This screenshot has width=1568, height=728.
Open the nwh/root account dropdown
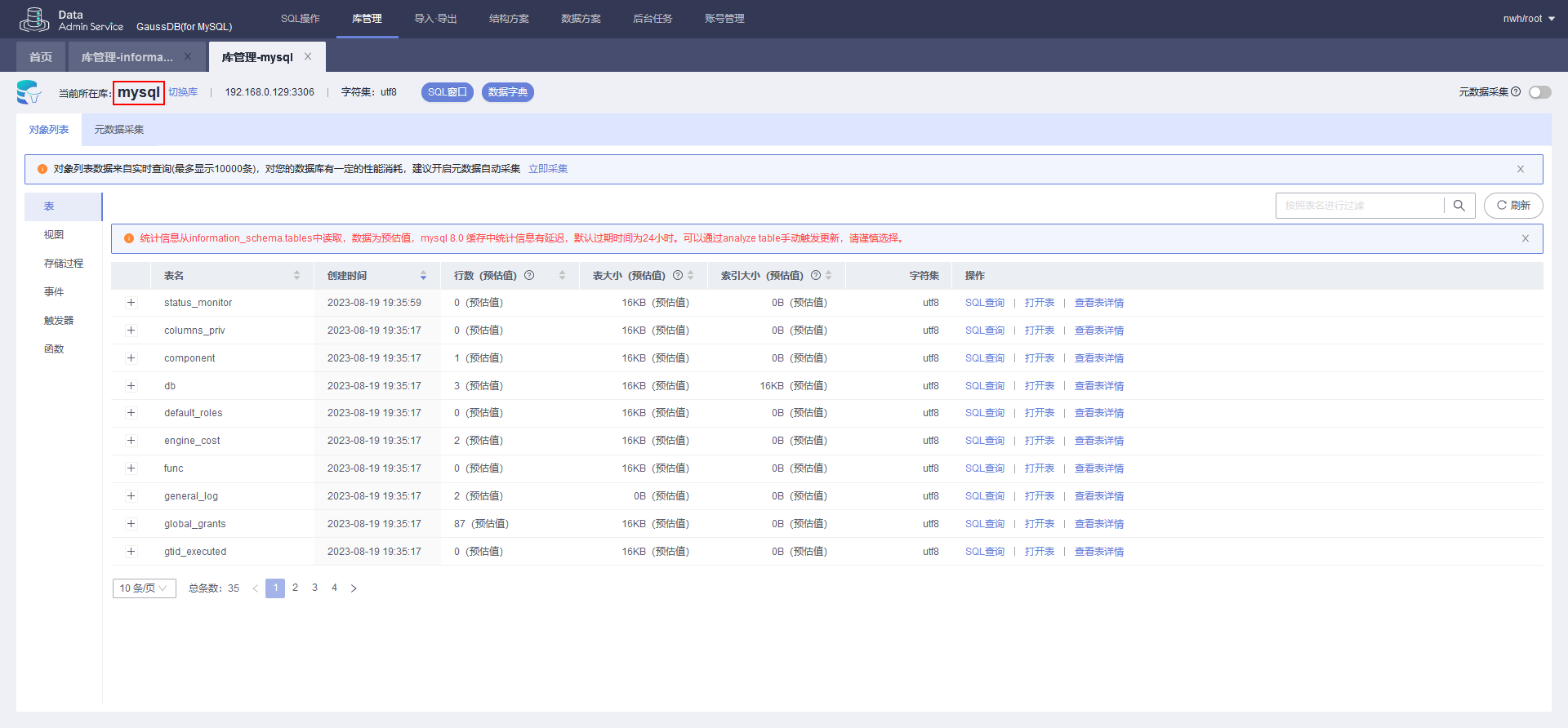(x=1529, y=19)
